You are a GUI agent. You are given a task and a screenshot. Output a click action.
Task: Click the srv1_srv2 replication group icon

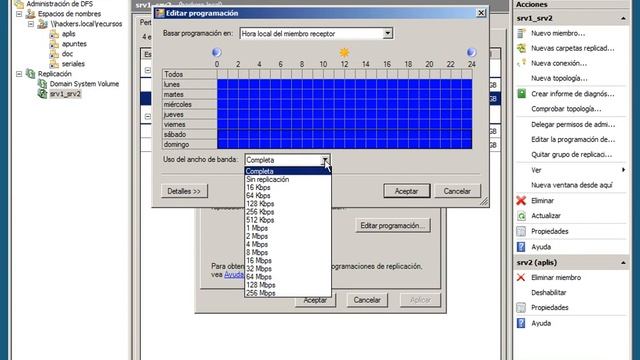coord(42,94)
